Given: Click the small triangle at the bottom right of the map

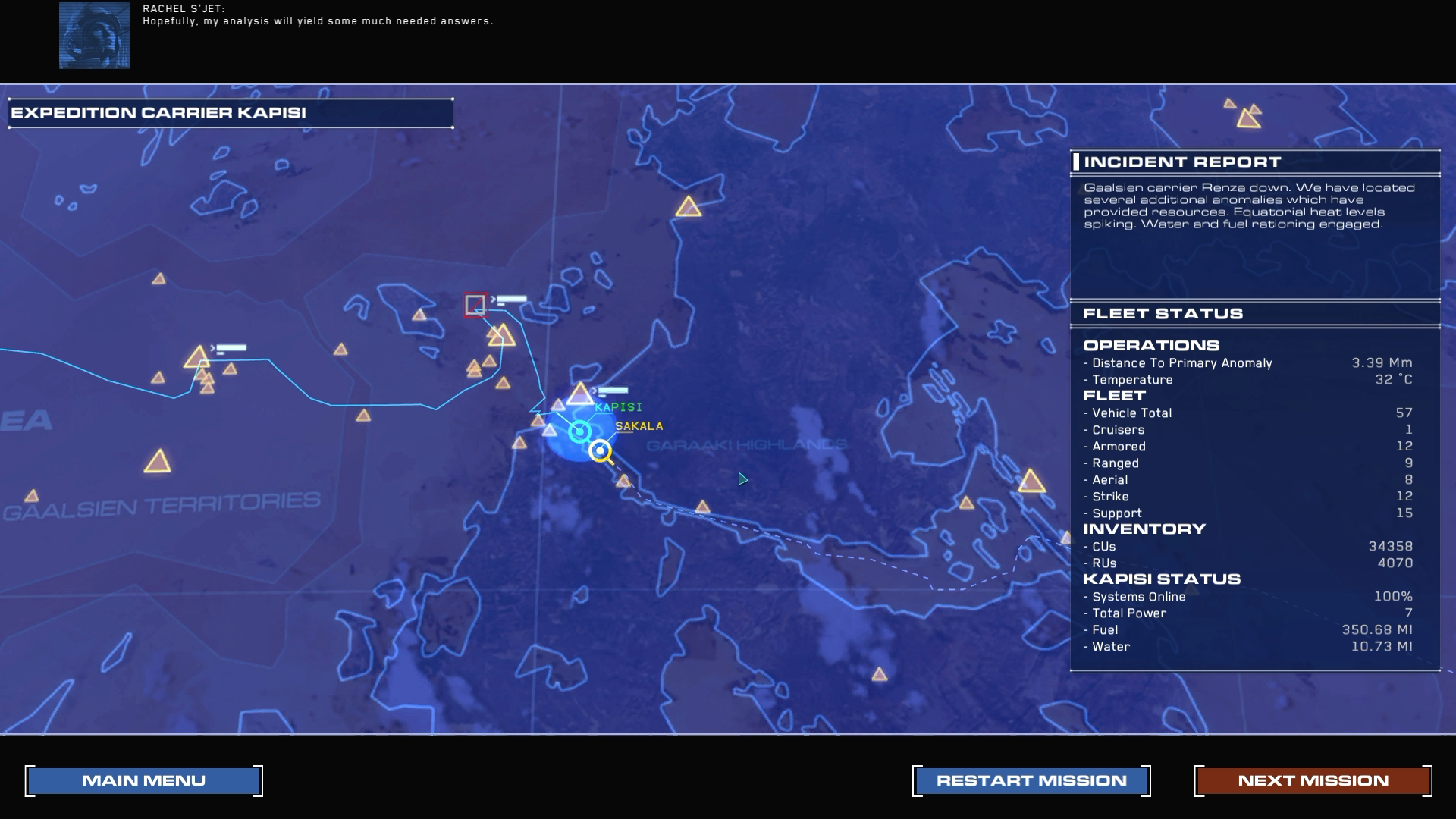Looking at the screenshot, I should point(879,674).
